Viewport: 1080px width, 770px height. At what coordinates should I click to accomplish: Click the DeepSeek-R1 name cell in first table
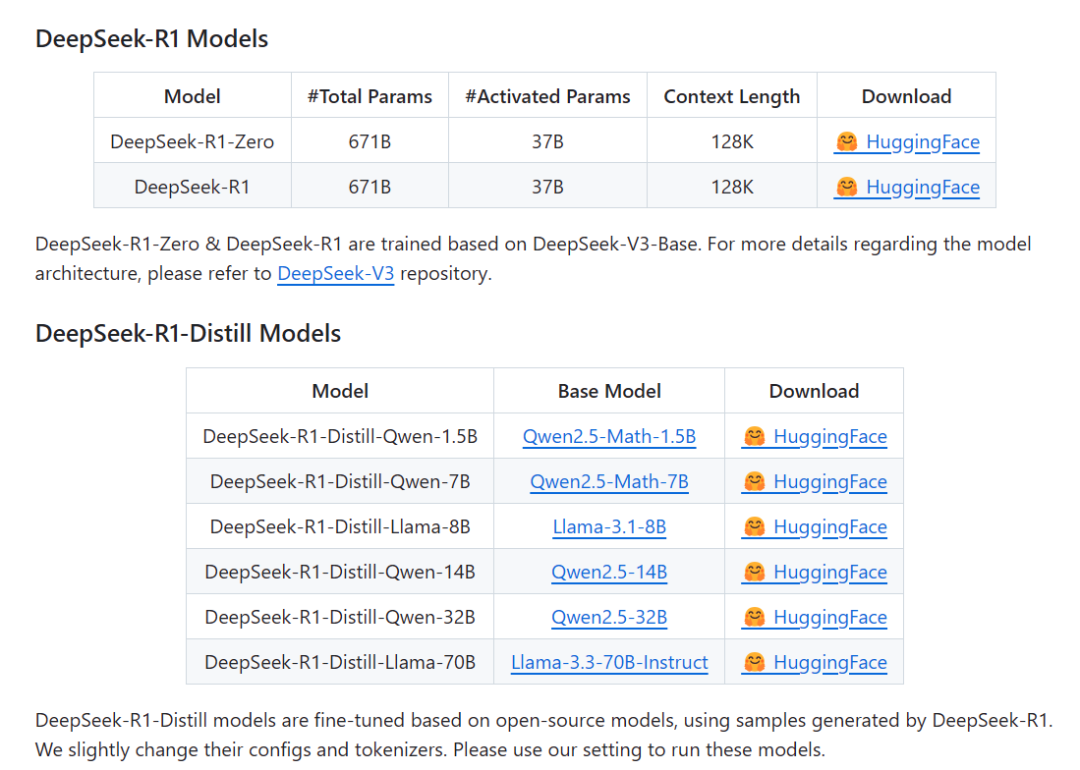coord(192,187)
